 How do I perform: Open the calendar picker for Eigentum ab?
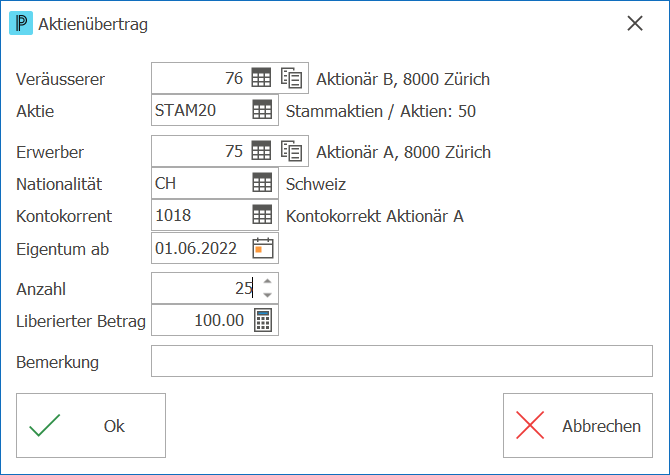263,248
